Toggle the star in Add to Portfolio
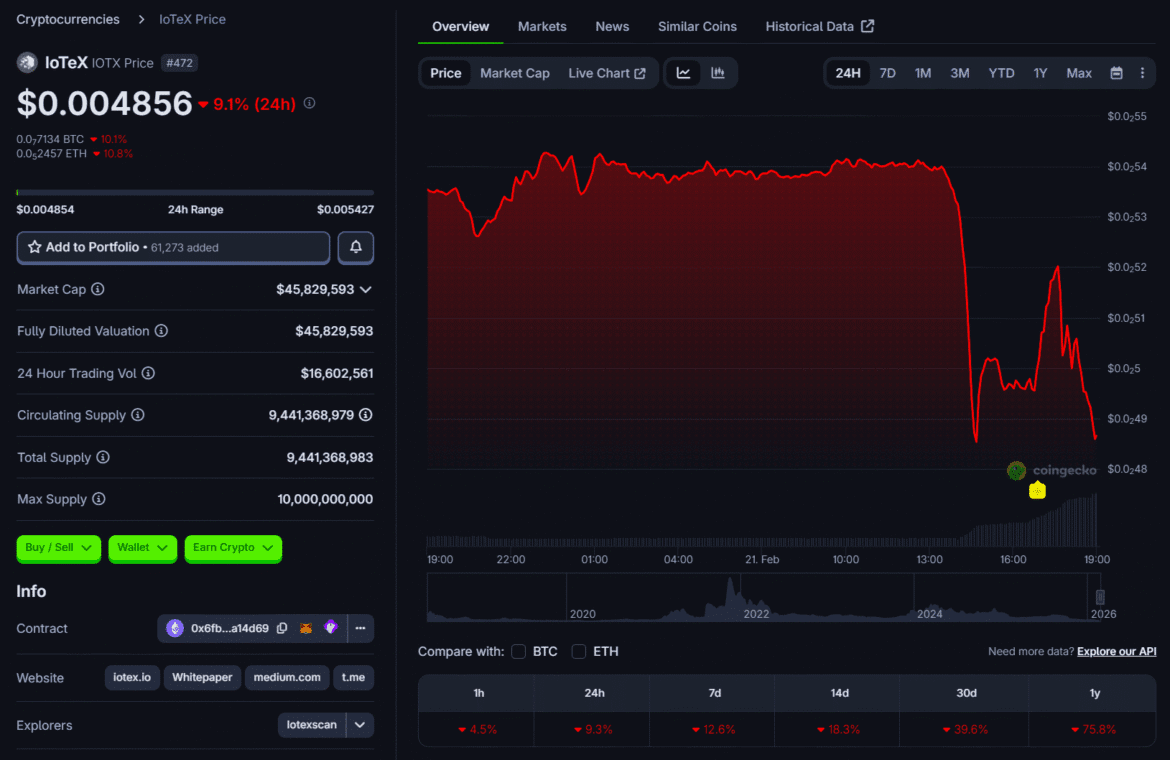This screenshot has height=760, width=1170. pyautogui.click(x=34, y=247)
